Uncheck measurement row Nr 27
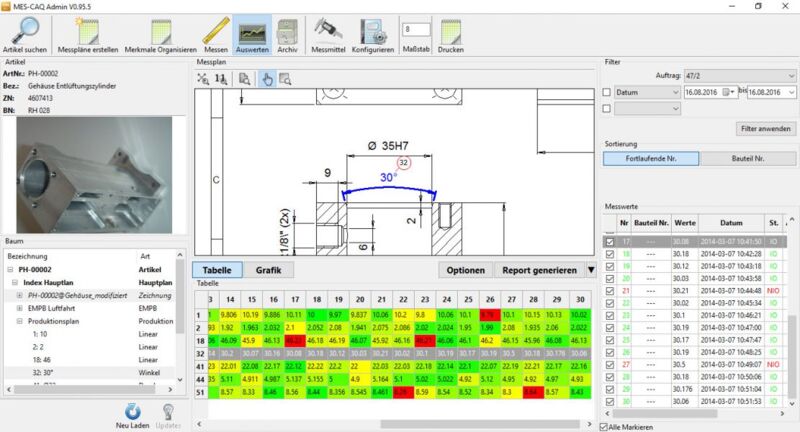 coord(610,365)
